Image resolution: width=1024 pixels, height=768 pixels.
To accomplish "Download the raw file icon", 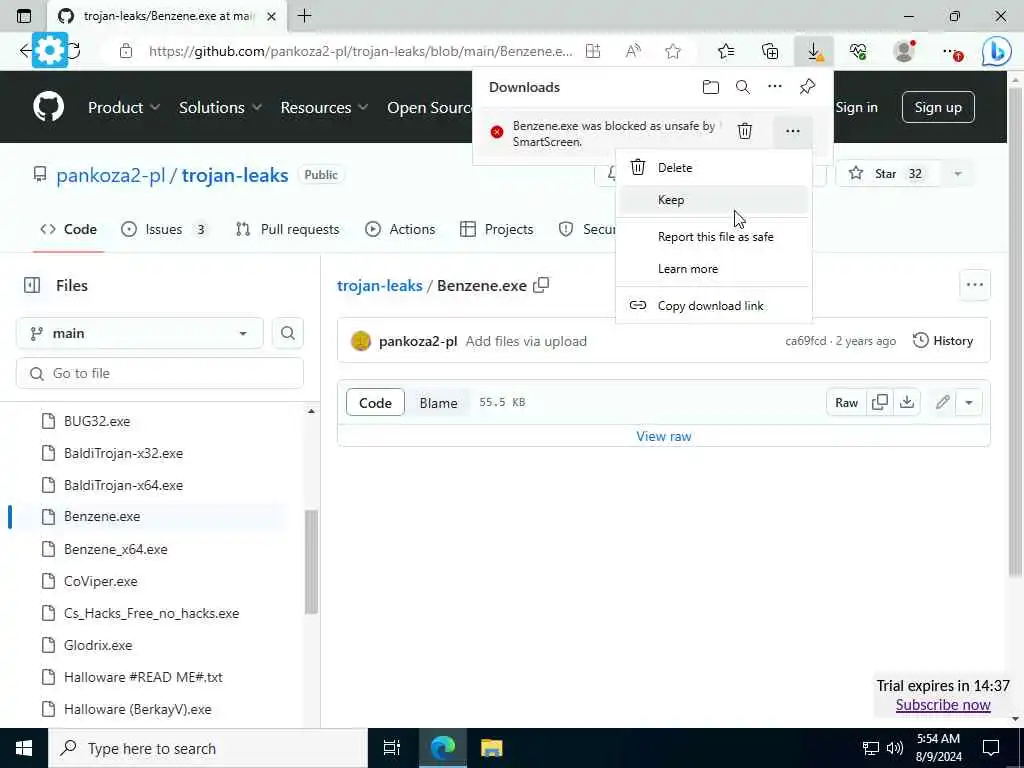I will pyautogui.click(x=906, y=402).
